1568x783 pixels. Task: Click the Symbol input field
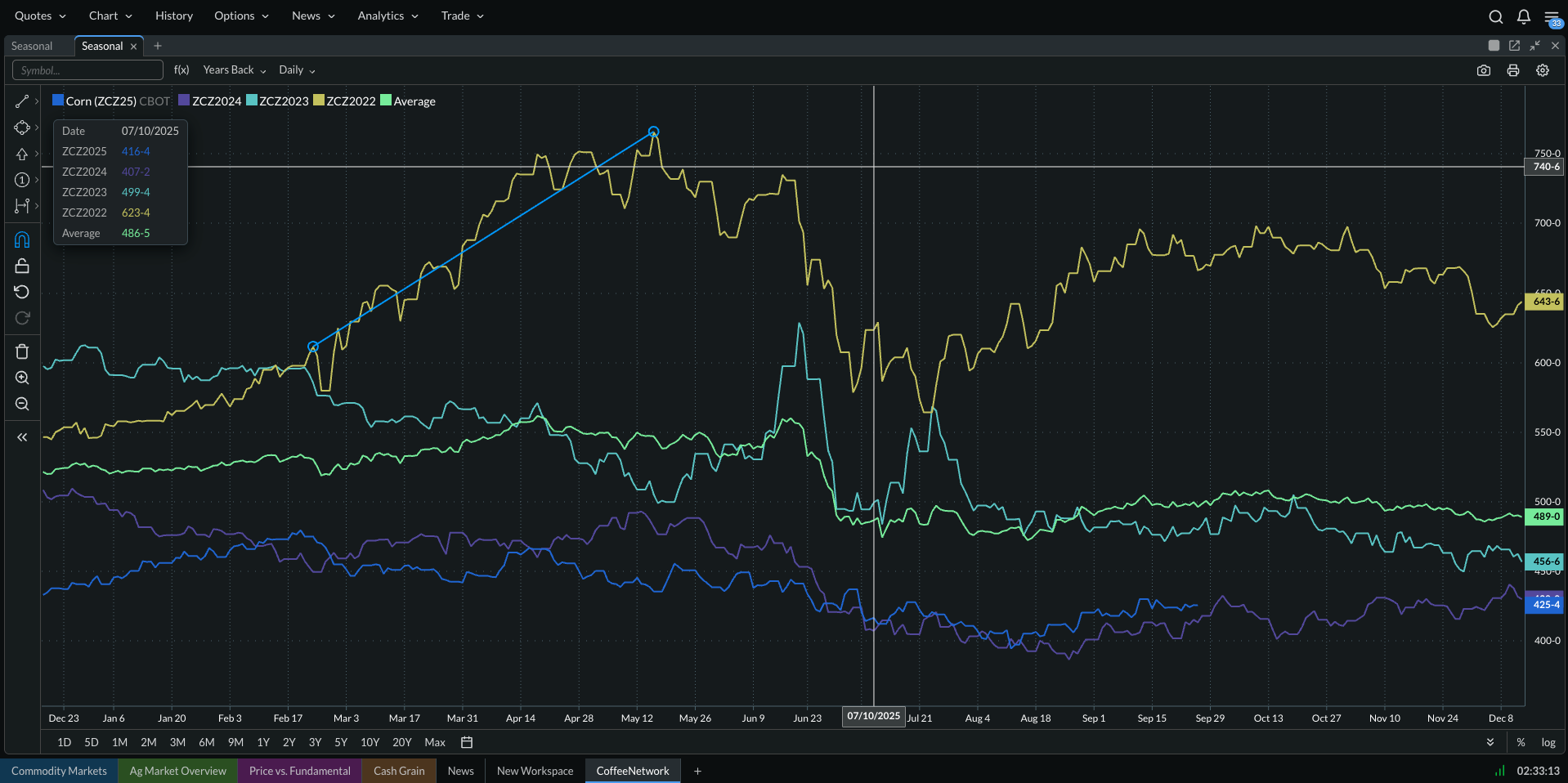87,70
